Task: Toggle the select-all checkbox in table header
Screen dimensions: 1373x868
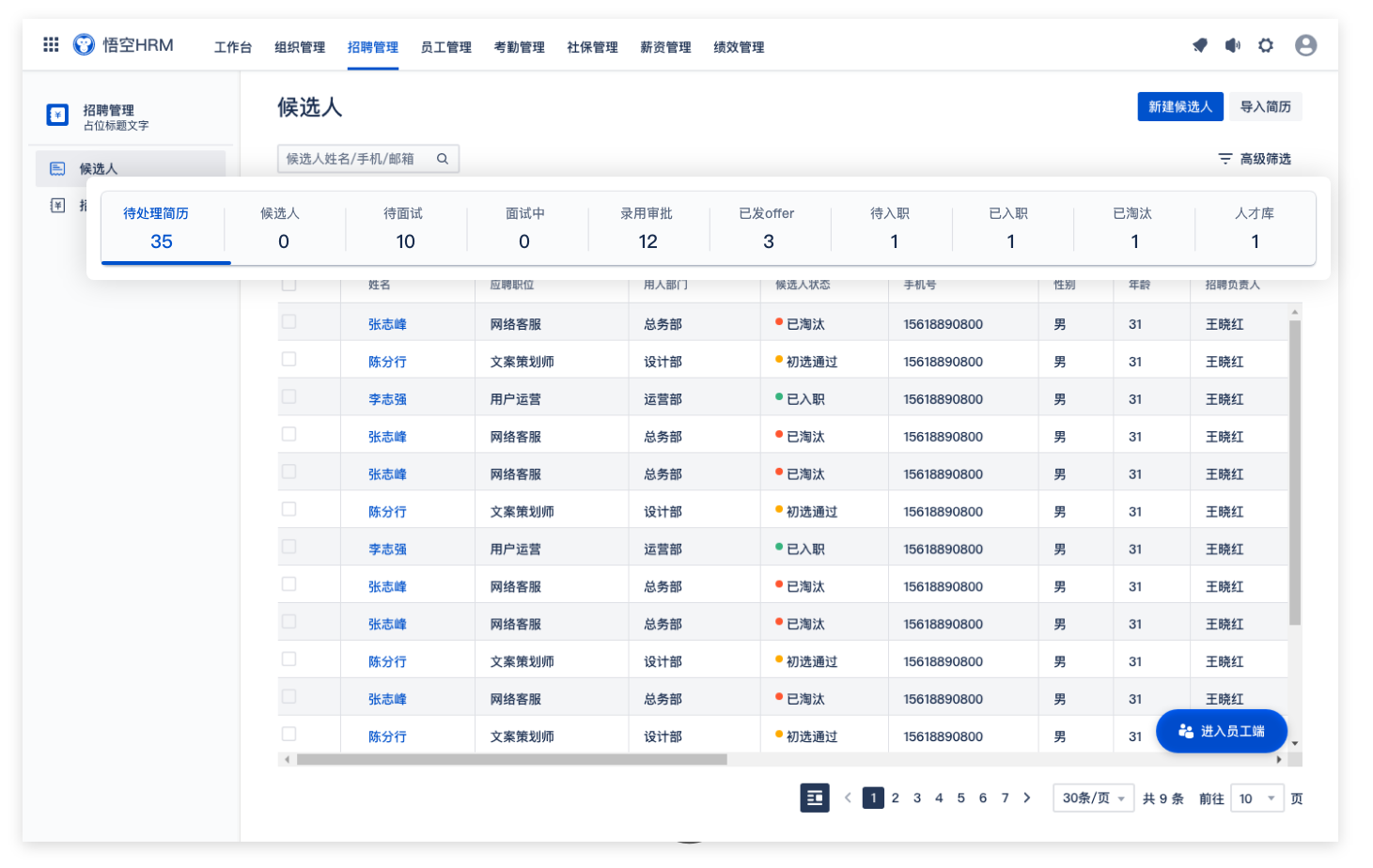Action: point(289,284)
